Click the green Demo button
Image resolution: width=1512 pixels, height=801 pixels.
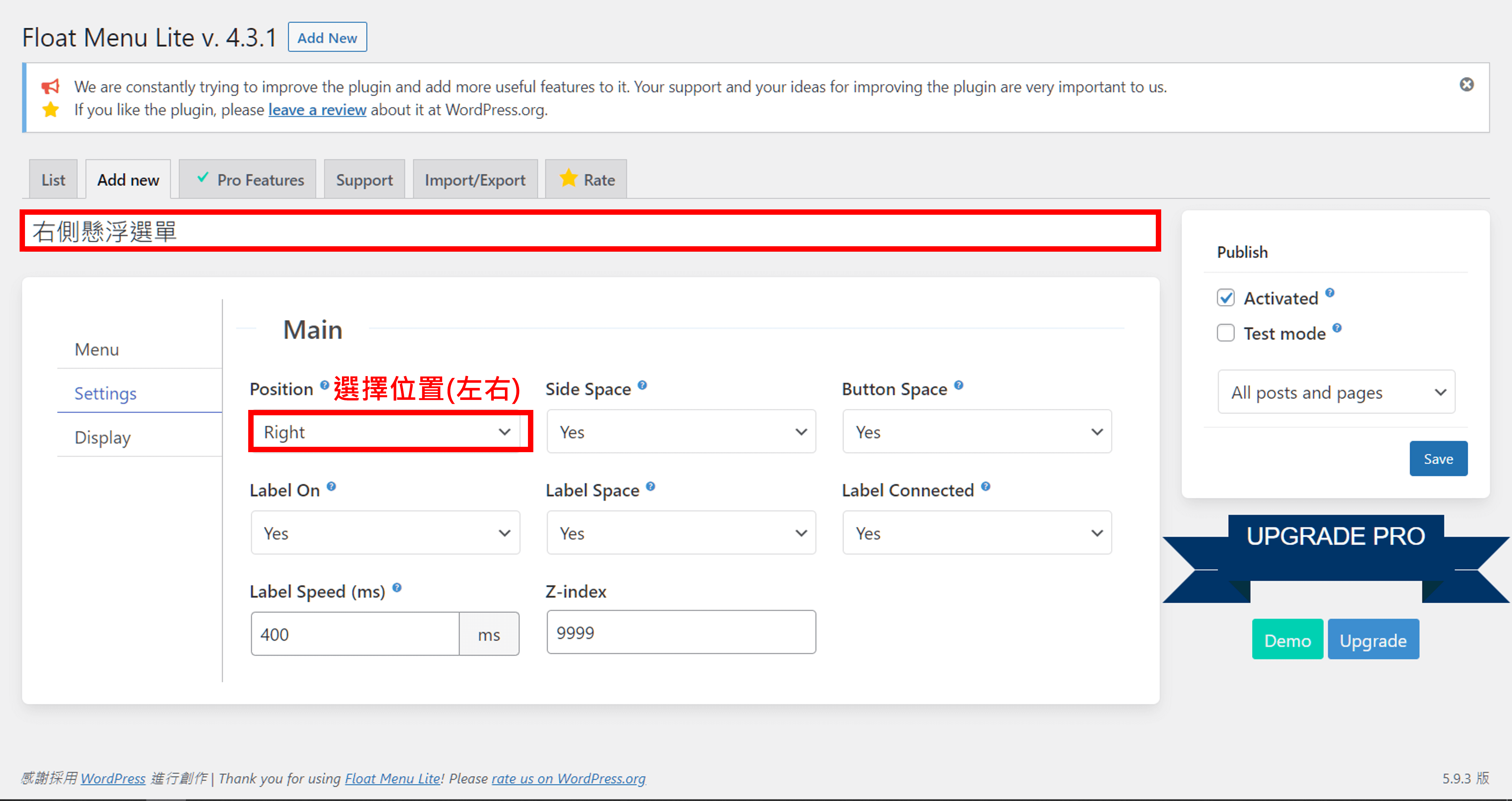click(x=1286, y=640)
